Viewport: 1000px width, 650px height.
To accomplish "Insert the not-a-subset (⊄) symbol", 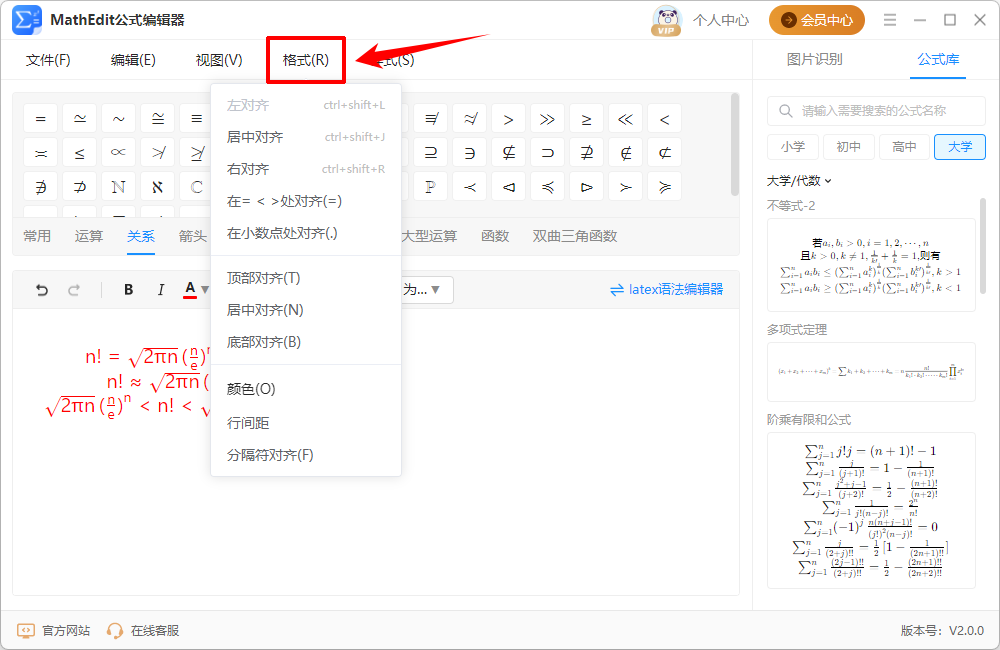I will click(665, 153).
